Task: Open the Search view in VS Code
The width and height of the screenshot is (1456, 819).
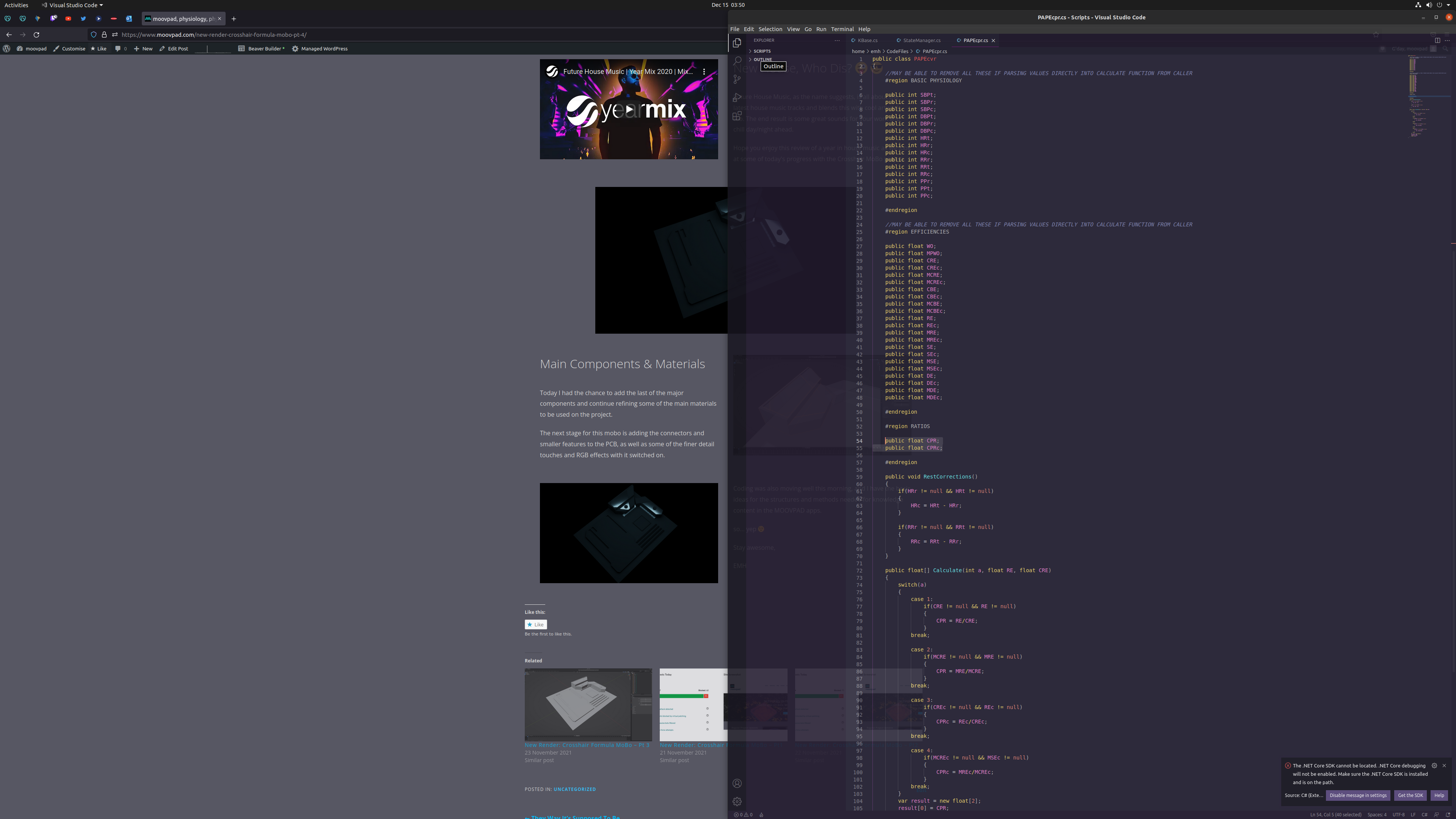Action: click(737, 61)
